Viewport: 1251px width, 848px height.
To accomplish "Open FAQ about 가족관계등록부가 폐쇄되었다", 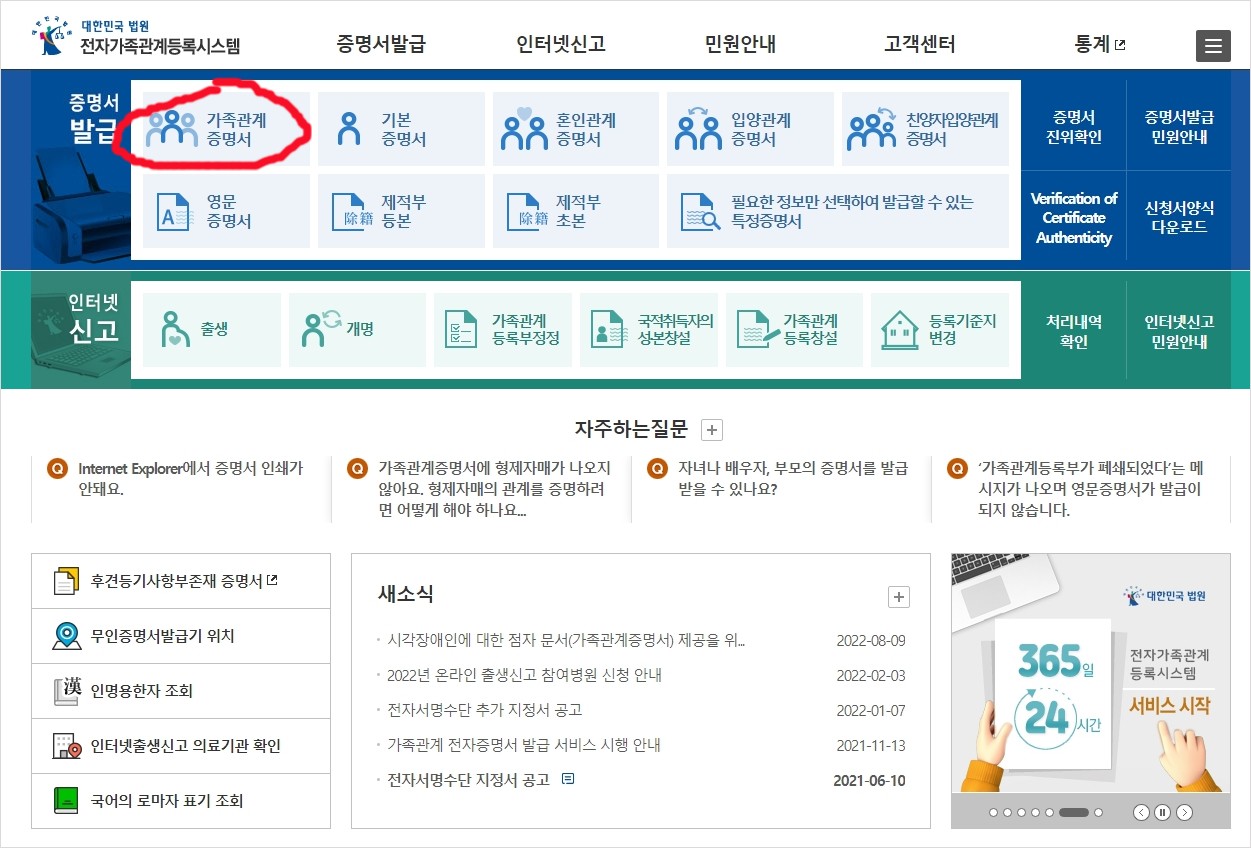I will pyautogui.click(x=1091, y=489).
